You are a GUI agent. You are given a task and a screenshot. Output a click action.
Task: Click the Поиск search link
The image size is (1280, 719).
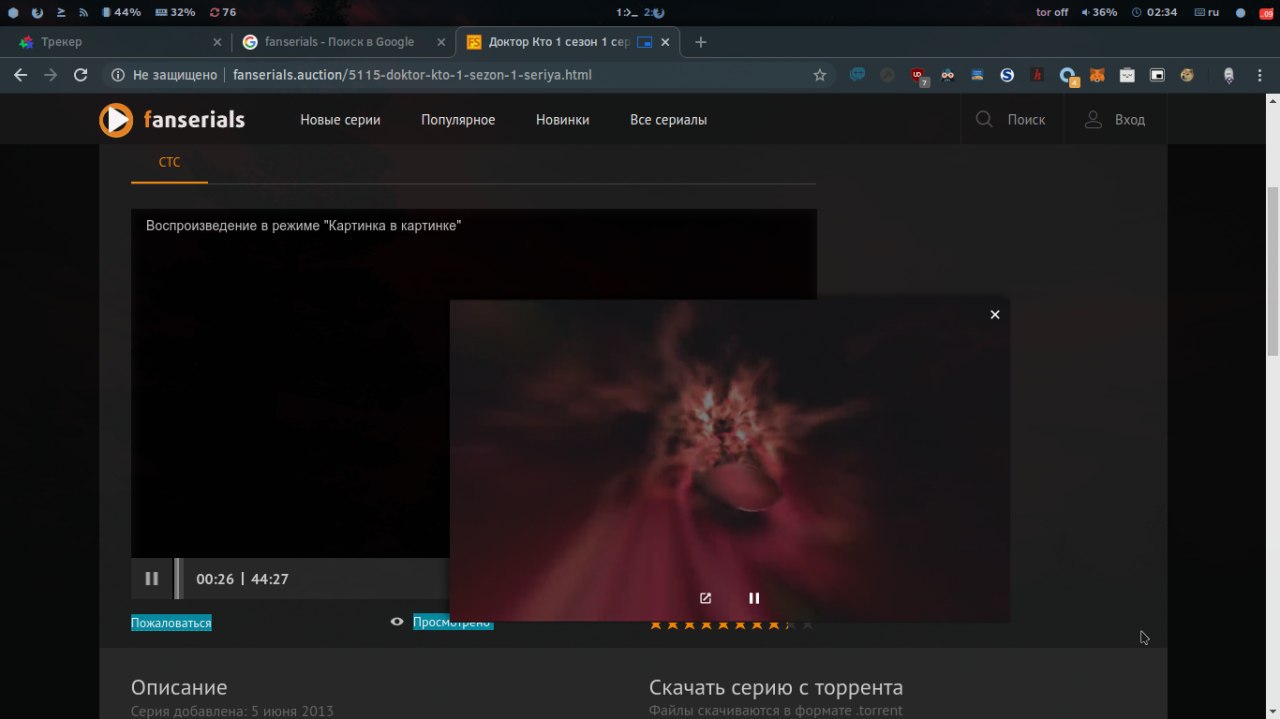(1026, 120)
